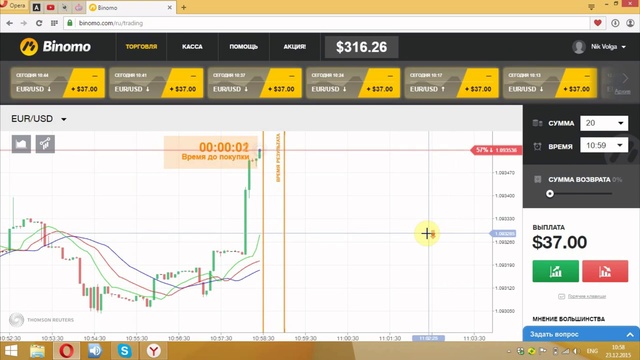The height and width of the screenshot is (360, 640).
Task: Open the КАССА section
Action: pyautogui.click(x=192, y=47)
